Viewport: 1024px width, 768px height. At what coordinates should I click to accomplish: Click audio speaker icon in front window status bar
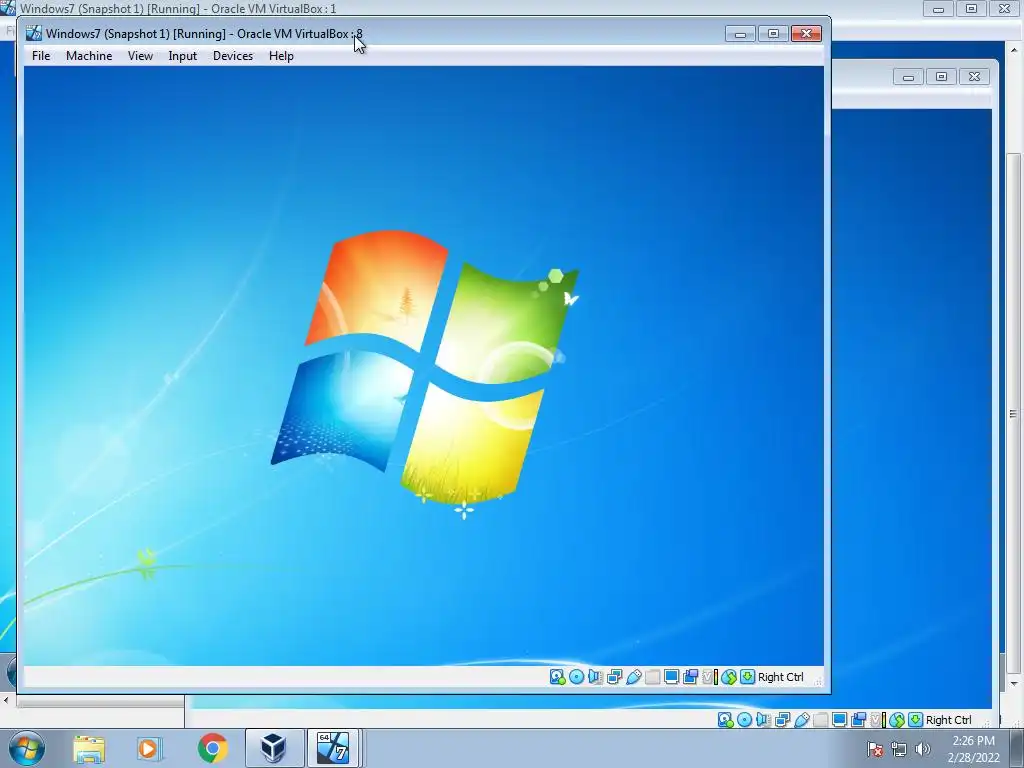tap(595, 677)
